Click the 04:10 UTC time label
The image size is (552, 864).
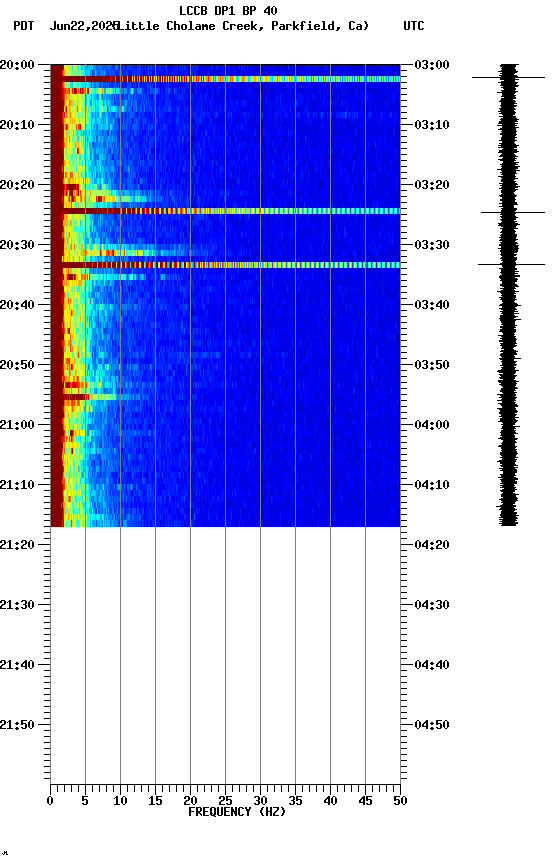(x=432, y=485)
